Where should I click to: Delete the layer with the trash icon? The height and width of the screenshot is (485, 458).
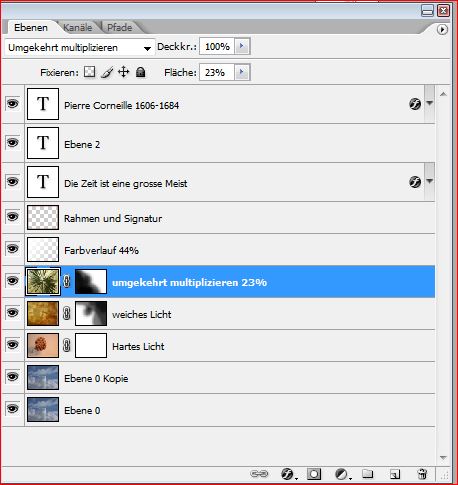click(x=422, y=473)
